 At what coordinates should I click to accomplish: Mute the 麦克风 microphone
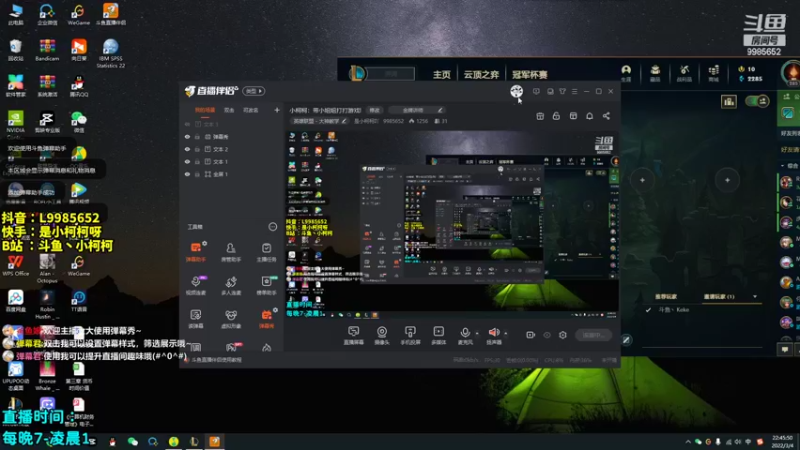tap(465, 336)
